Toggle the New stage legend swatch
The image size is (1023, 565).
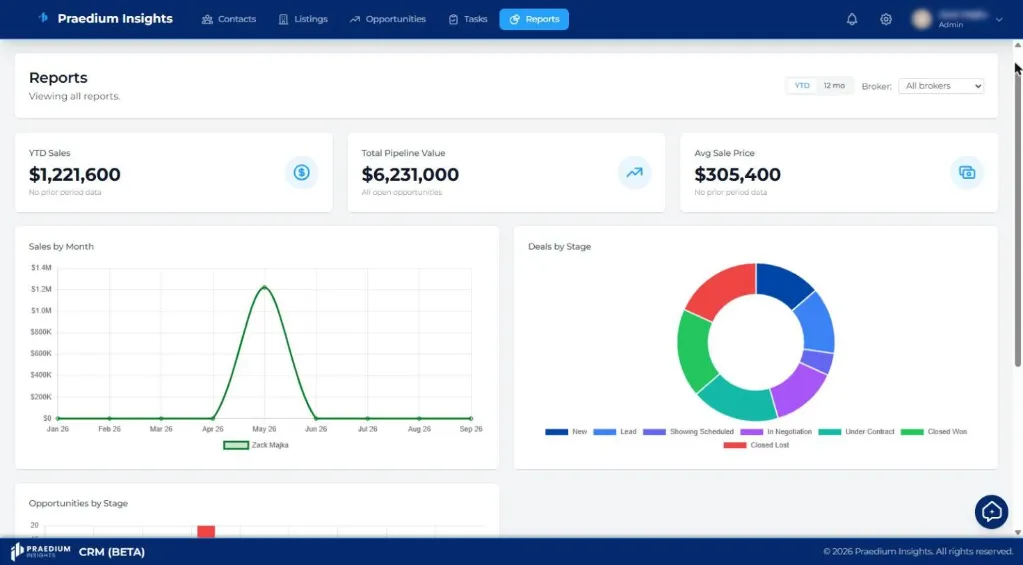pyautogui.click(x=557, y=432)
